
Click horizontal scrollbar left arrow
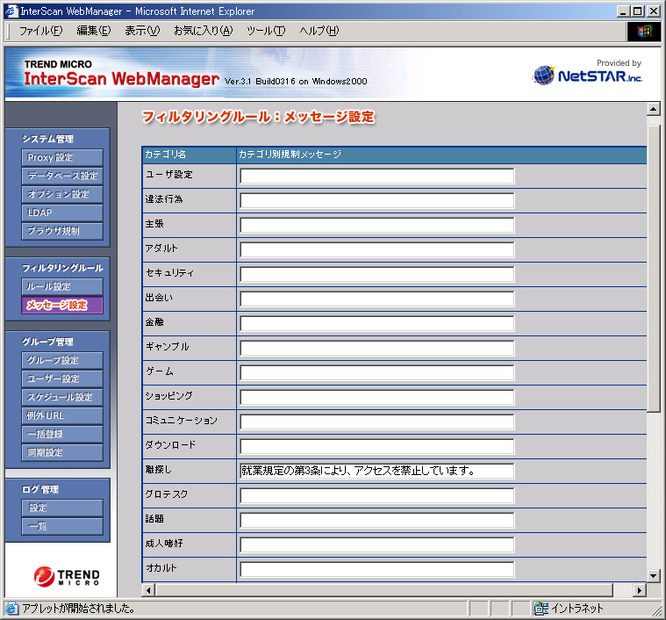(x=148, y=590)
